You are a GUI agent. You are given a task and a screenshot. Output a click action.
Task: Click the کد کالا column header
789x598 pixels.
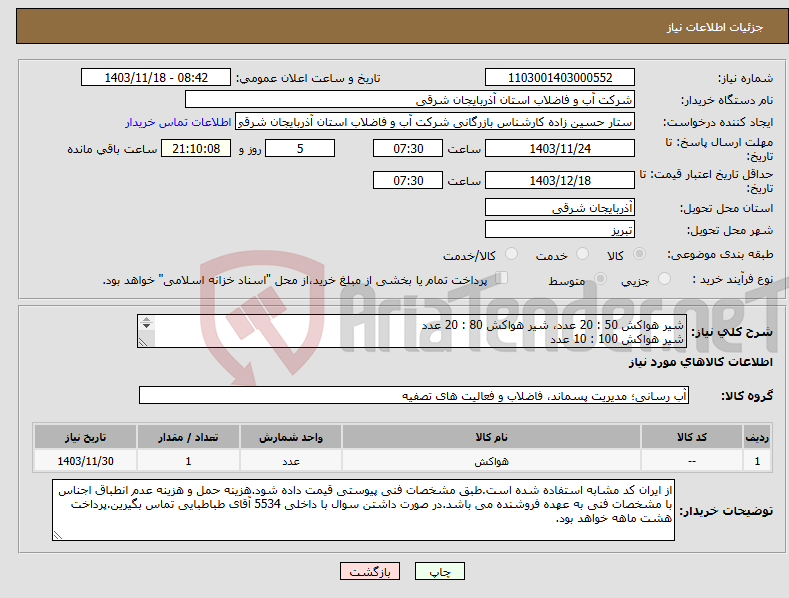pos(692,437)
